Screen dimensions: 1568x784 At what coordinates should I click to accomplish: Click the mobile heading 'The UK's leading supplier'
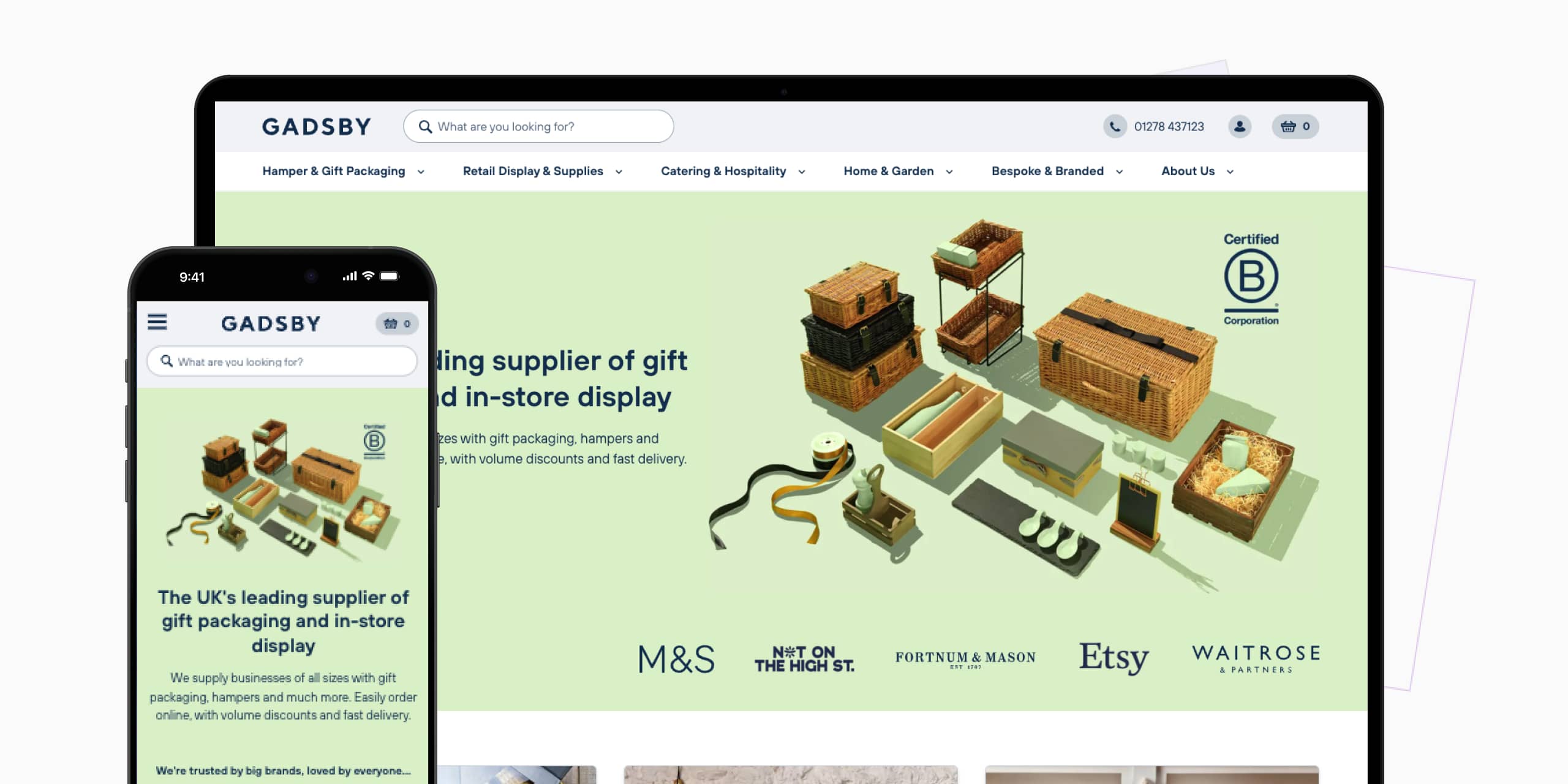[283, 620]
